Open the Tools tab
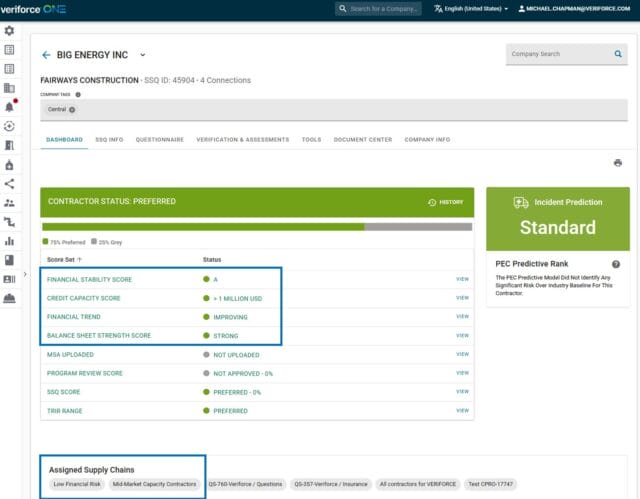This screenshot has width=640, height=499. pyautogui.click(x=311, y=140)
